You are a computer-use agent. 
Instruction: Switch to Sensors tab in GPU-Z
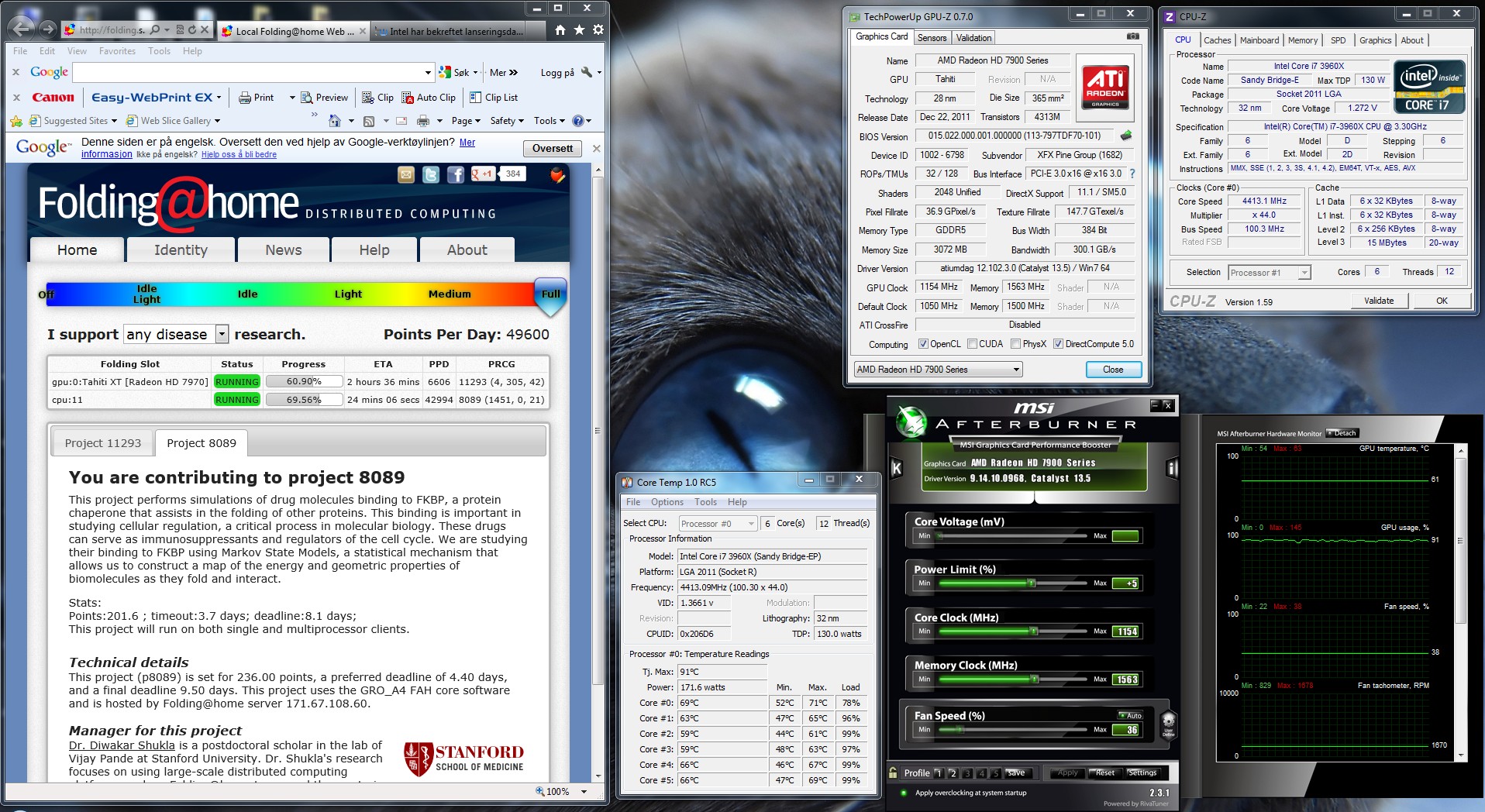pos(932,38)
